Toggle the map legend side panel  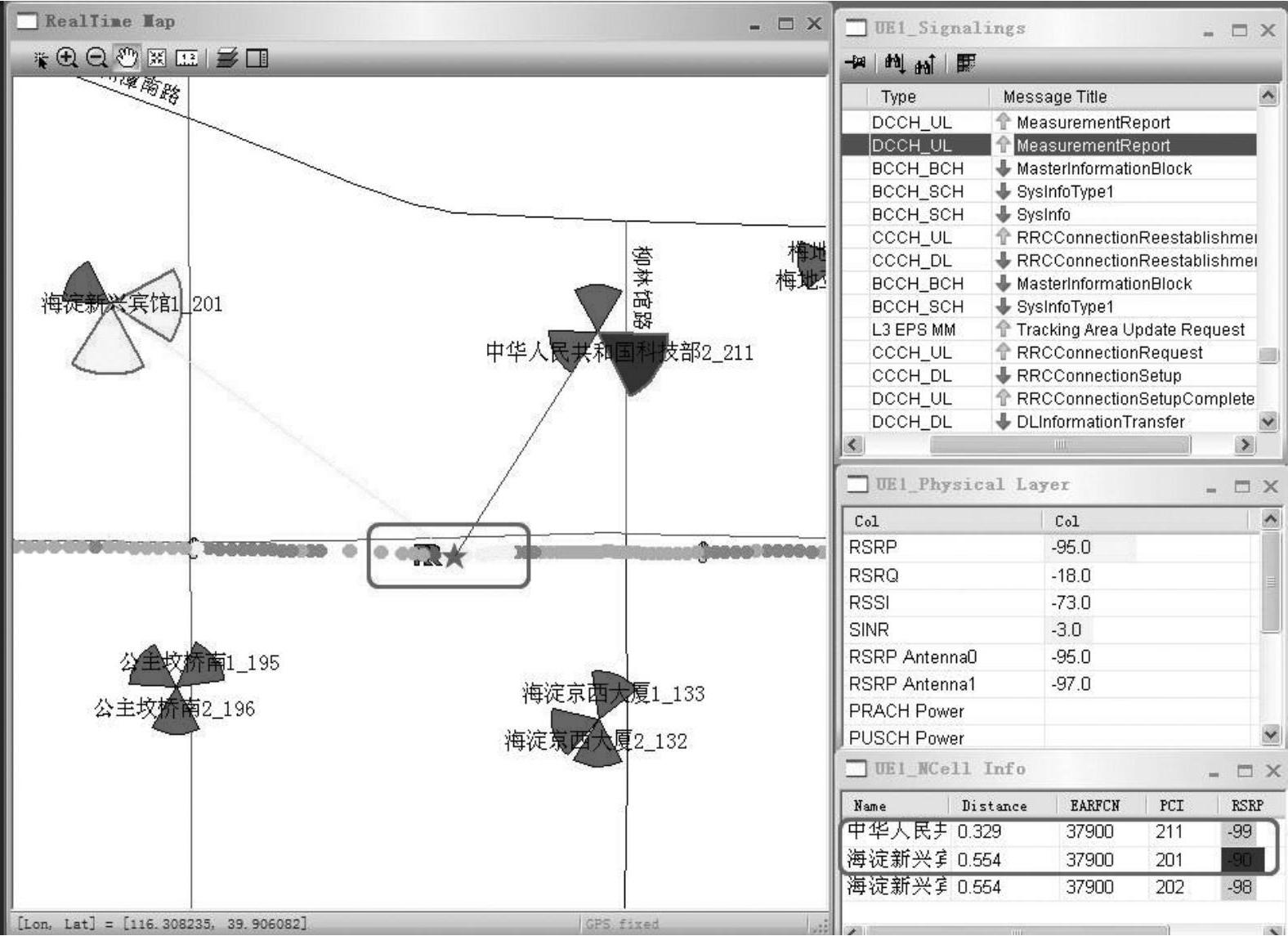257,58
